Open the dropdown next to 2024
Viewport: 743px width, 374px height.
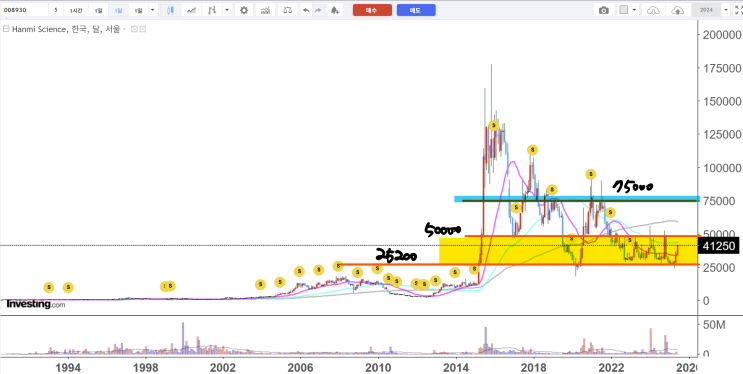pos(725,10)
